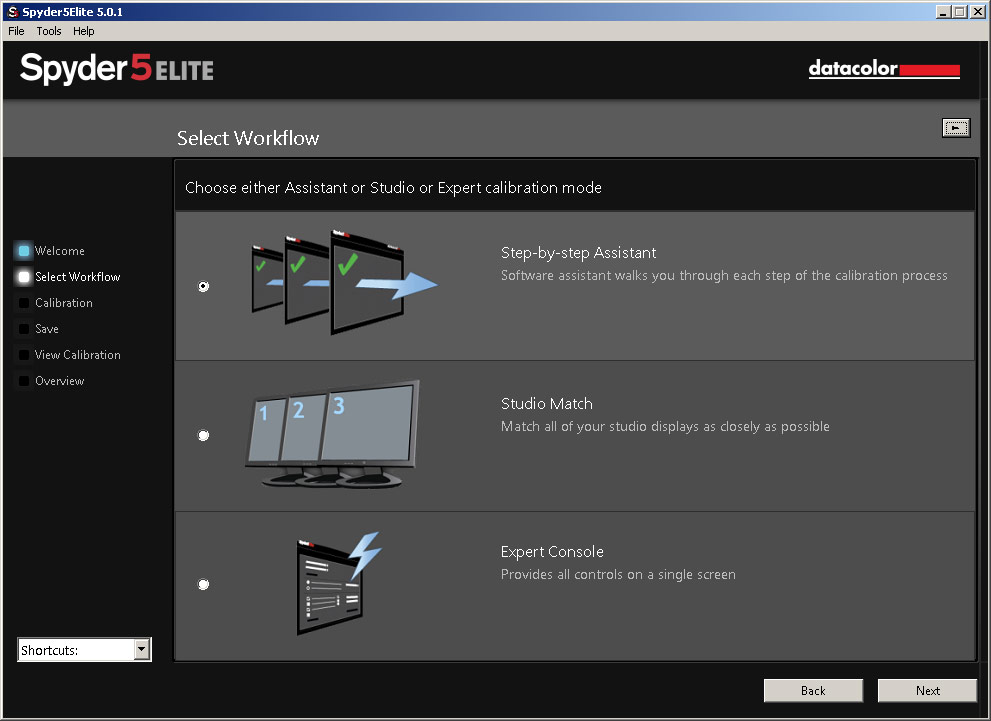Click 'Software assistant walks you through' description

[724, 276]
